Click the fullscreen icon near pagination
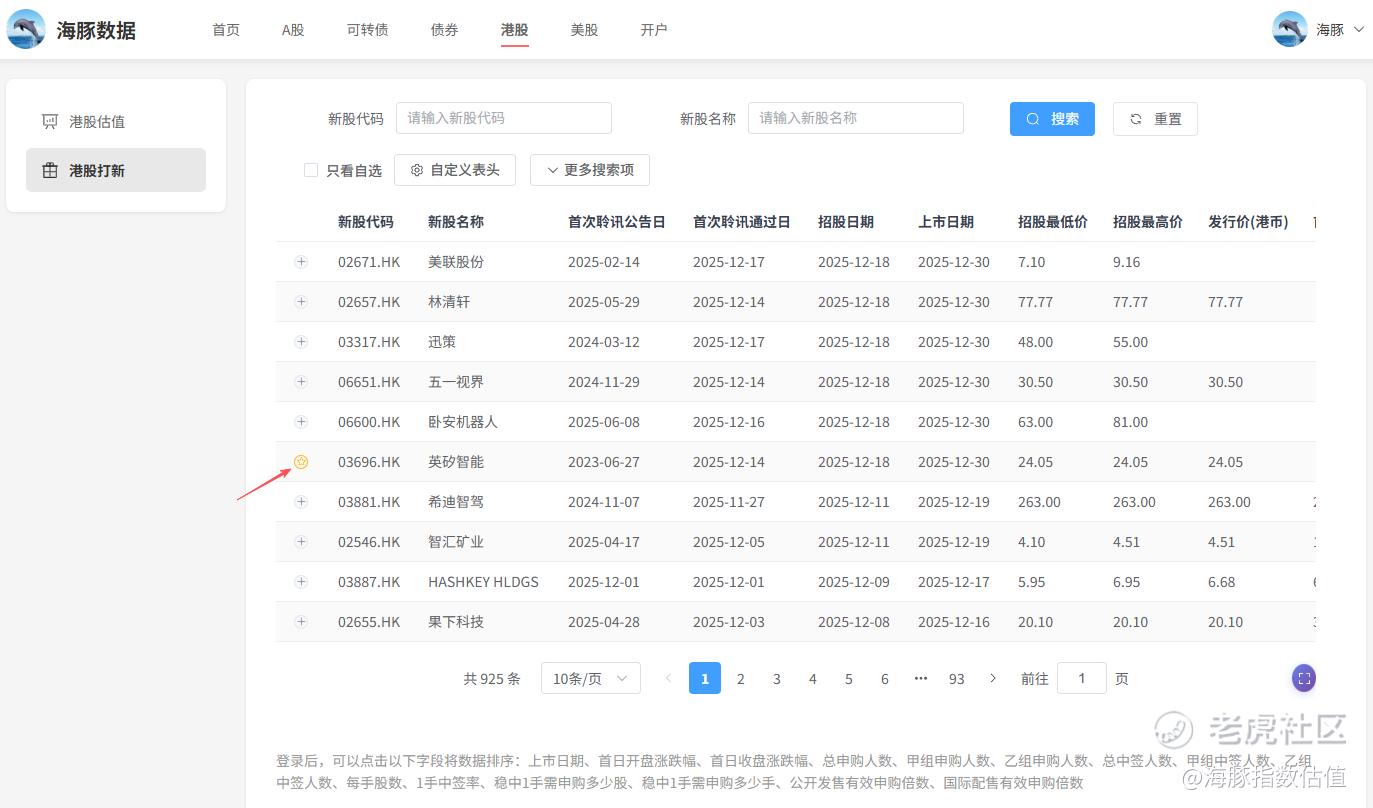Image resolution: width=1373 pixels, height=808 pixels. (1303, 678)
